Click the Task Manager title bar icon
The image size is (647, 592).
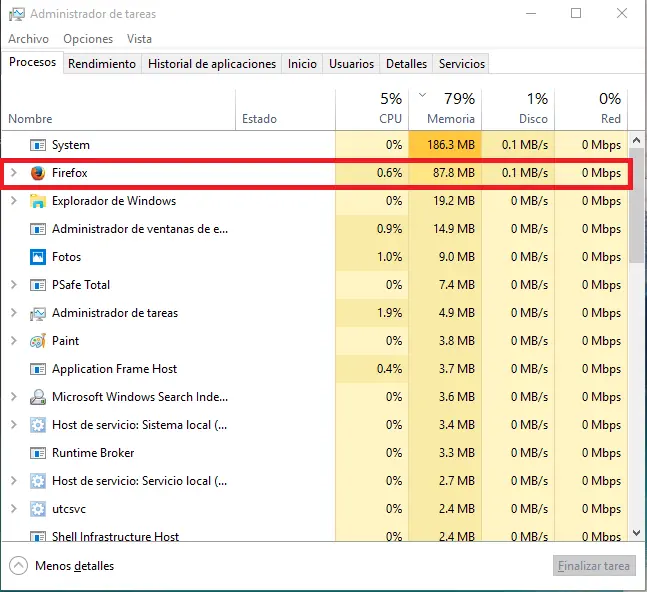tap(17, 14)
